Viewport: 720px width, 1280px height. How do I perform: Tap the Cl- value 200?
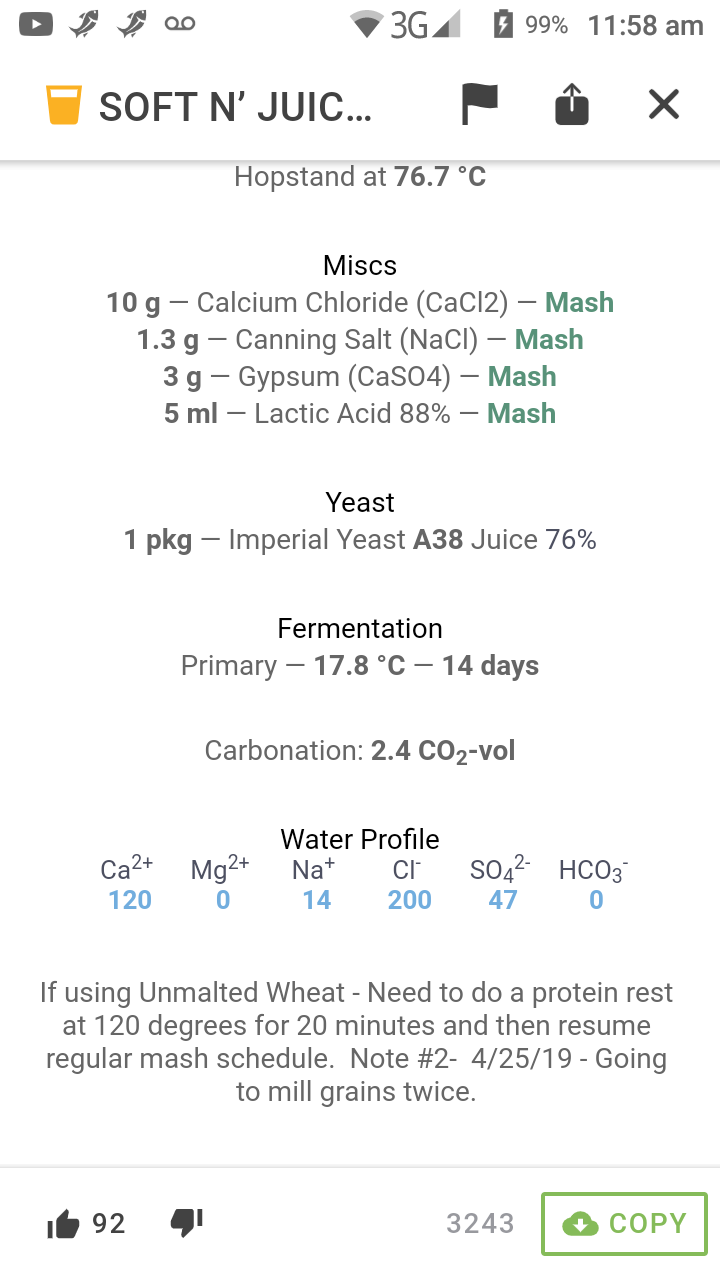(410, 900)
